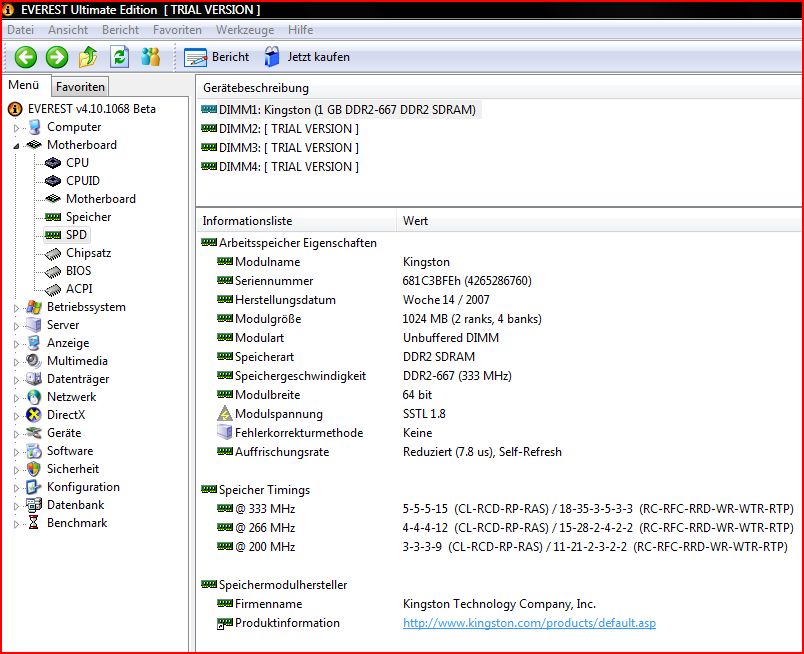Click the DirectX X icon
Screen dimensions: 804x654
[x=34, y=414]
